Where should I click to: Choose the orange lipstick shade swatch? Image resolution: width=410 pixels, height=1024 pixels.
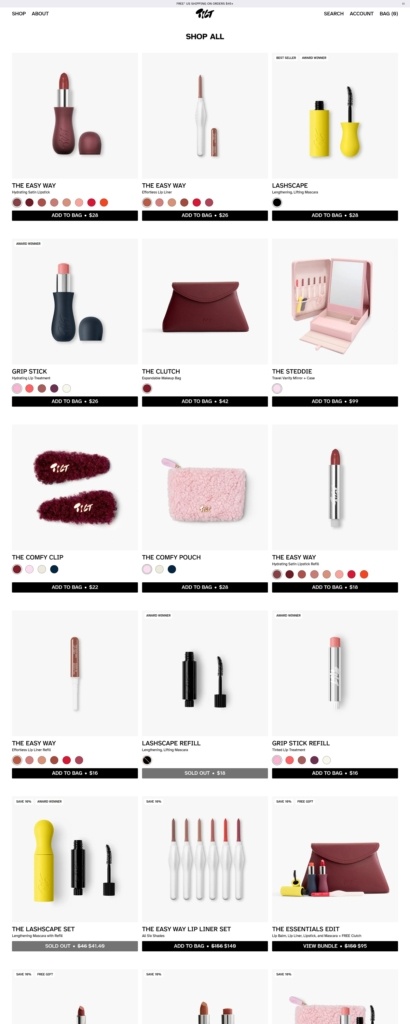tap(103, 202)
